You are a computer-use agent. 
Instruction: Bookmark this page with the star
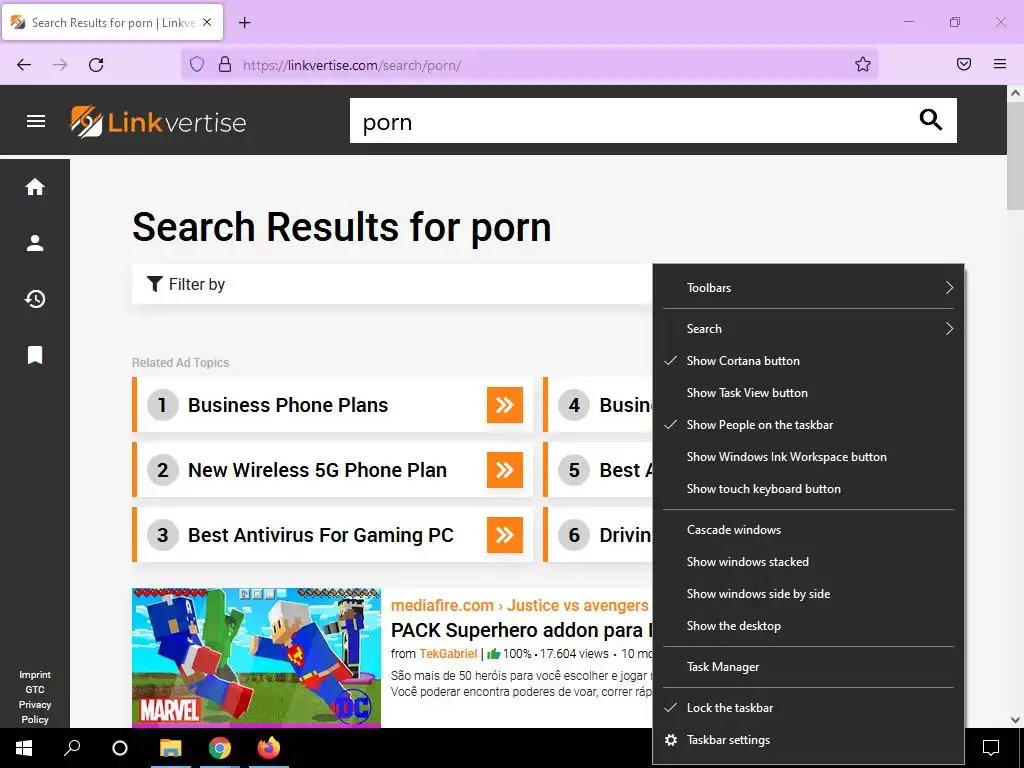863,64
